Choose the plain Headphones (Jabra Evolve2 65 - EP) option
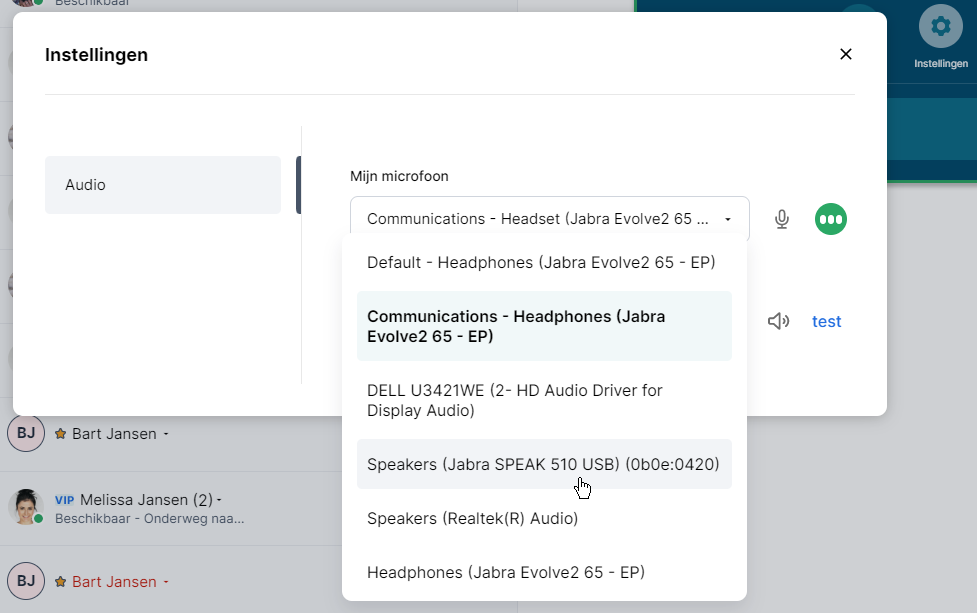977x613 pixels. click(544, 572)
